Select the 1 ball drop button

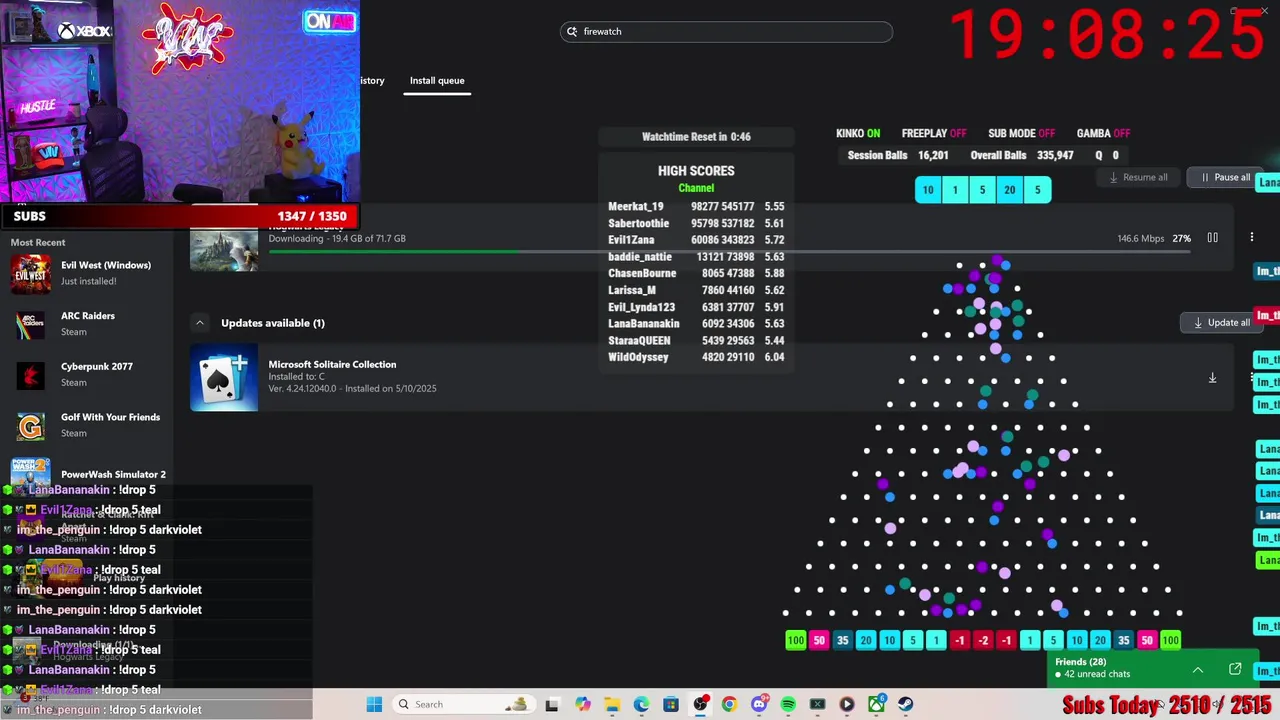[955, 190]
